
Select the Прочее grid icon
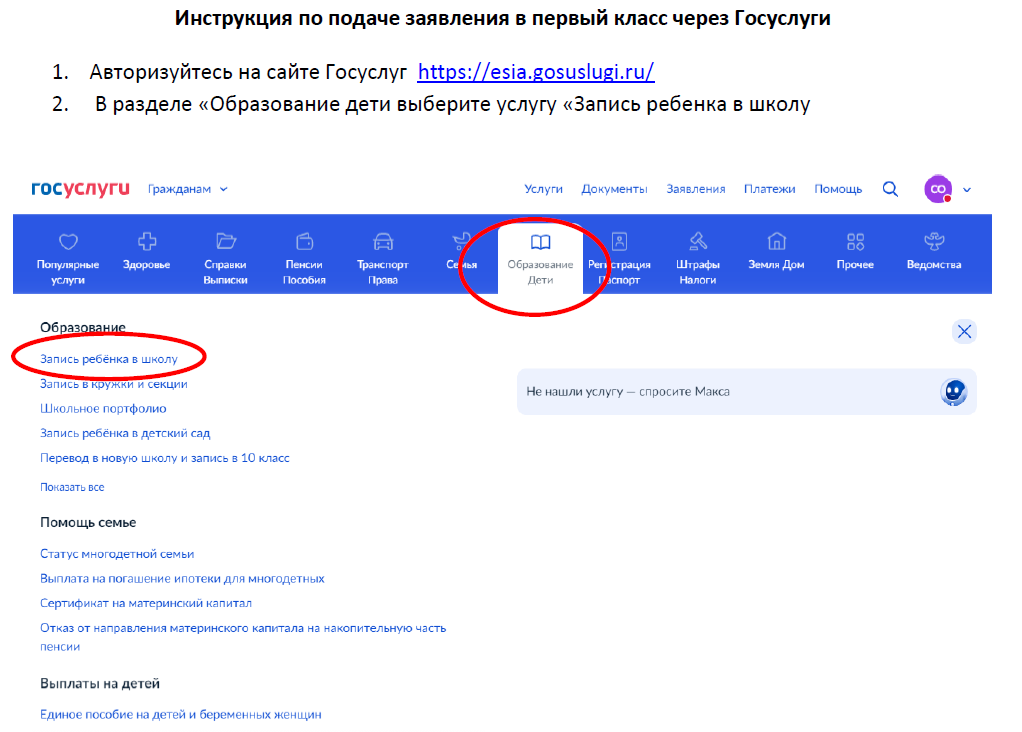[855, 242]
